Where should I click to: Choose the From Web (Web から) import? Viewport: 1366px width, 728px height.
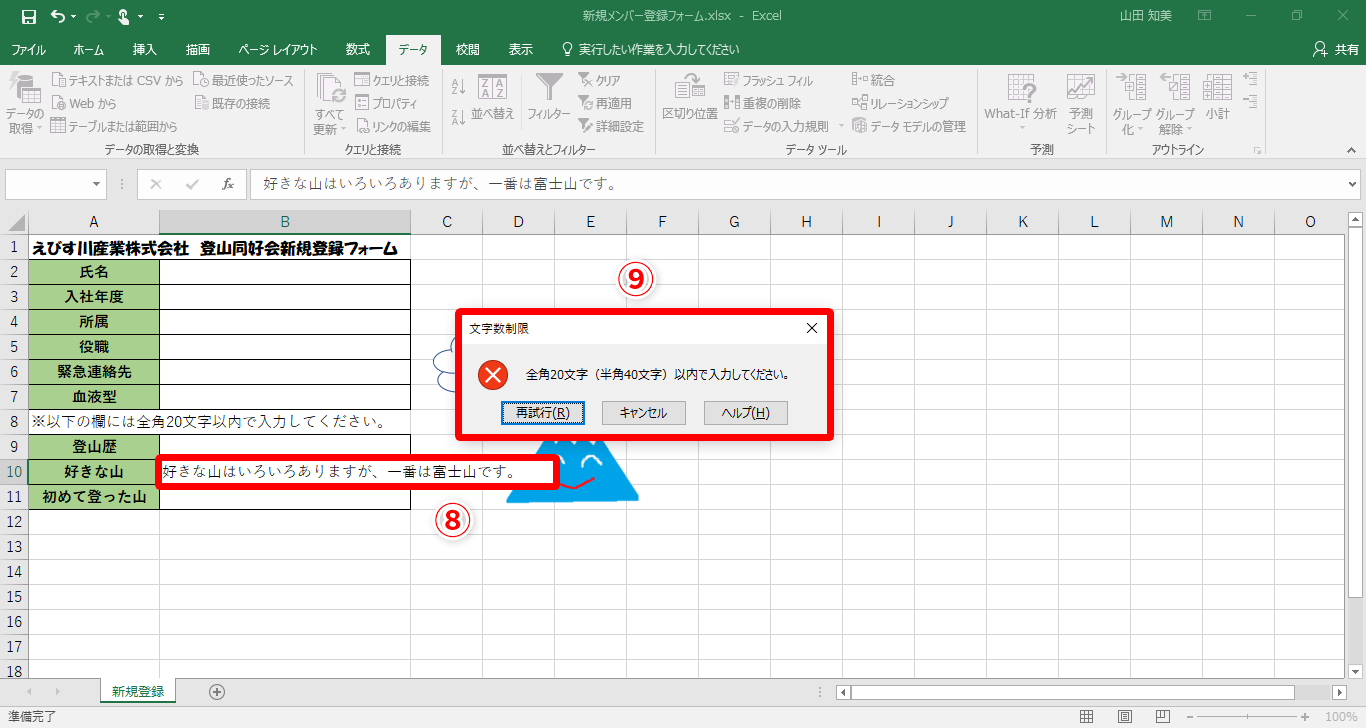[83, 103]
